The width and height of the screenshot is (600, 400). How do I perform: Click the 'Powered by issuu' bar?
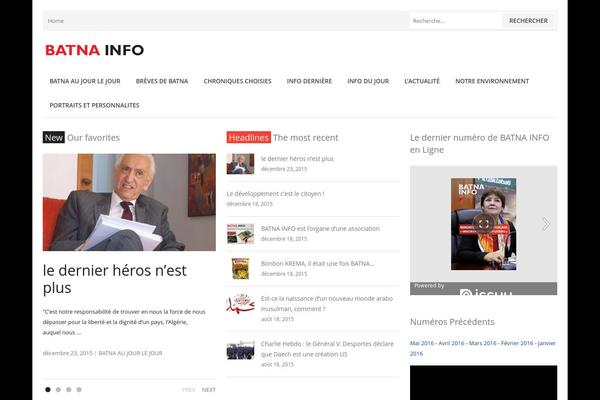tap(483, 289)
